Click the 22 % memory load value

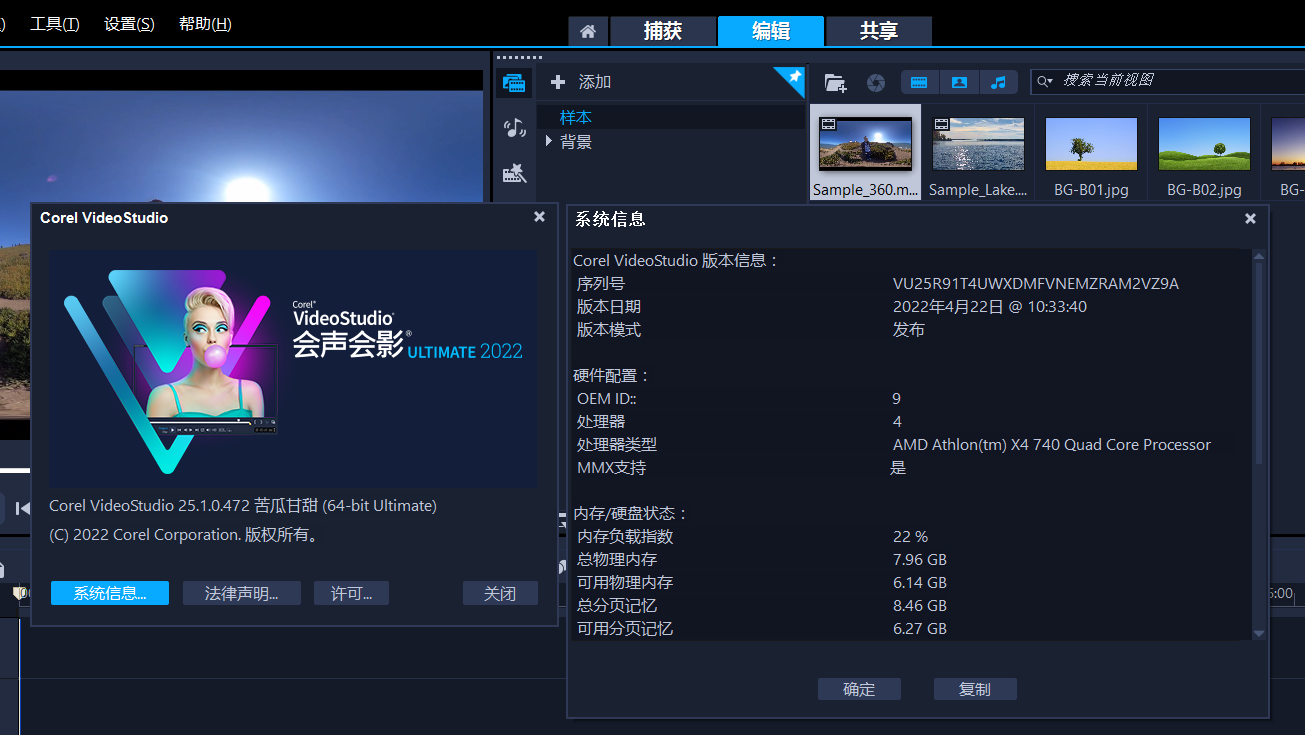[x=911, y=537]
